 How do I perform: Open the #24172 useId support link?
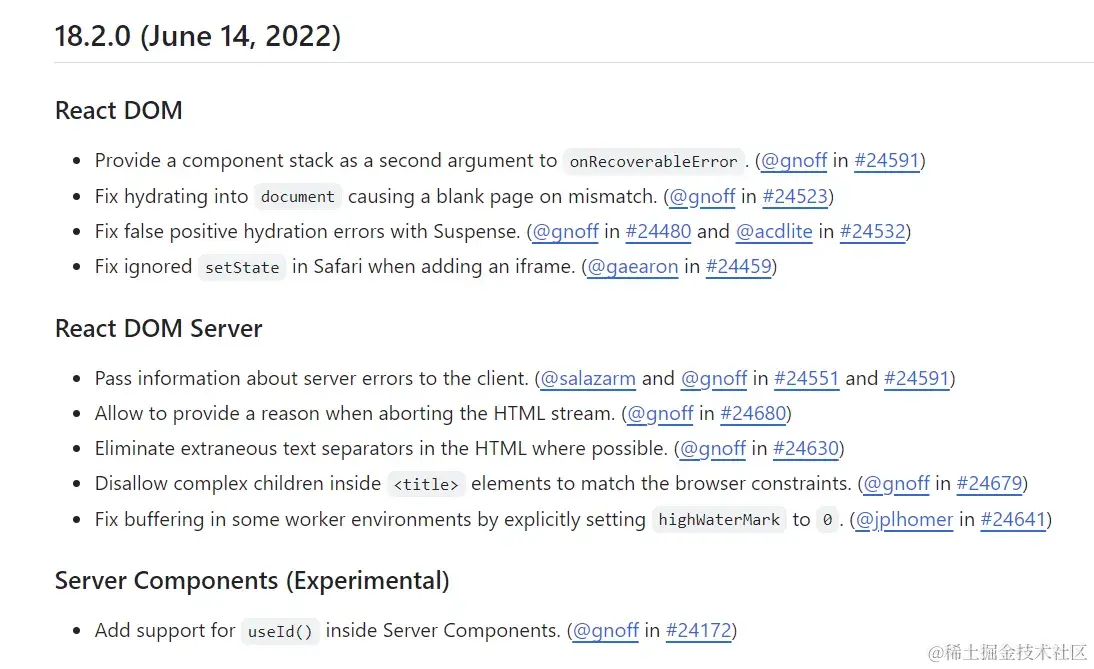click(x=698, y=630)
